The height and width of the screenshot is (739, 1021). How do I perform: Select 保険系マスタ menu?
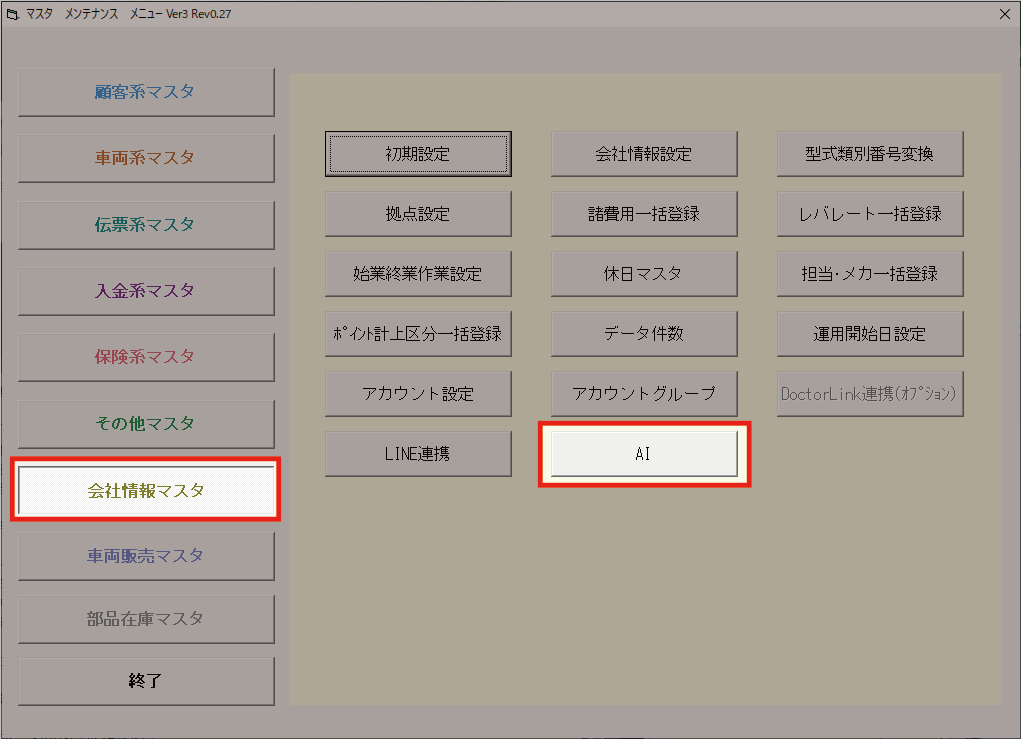(x=146, y=357)
